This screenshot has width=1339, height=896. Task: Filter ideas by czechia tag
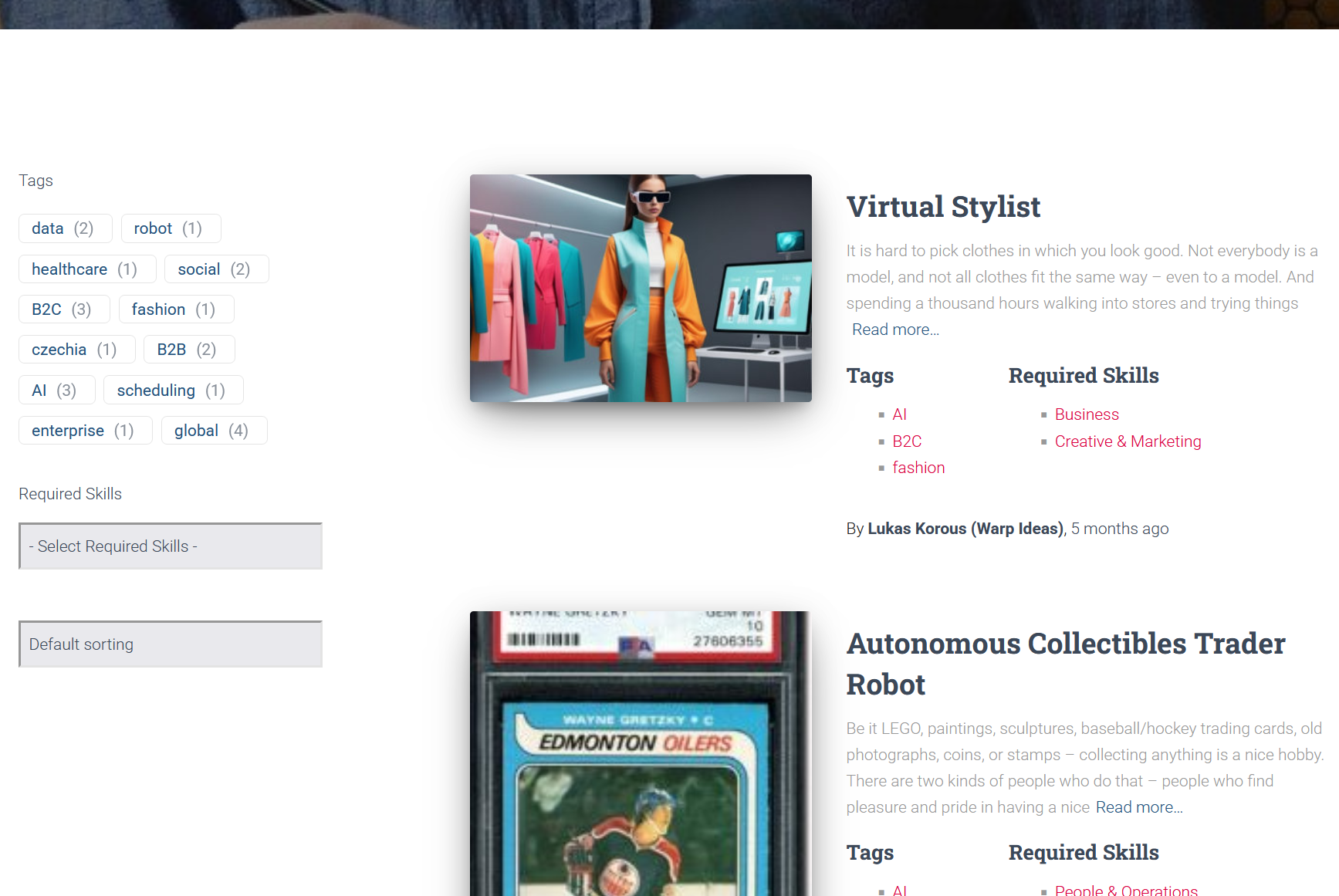pos(77,350)
